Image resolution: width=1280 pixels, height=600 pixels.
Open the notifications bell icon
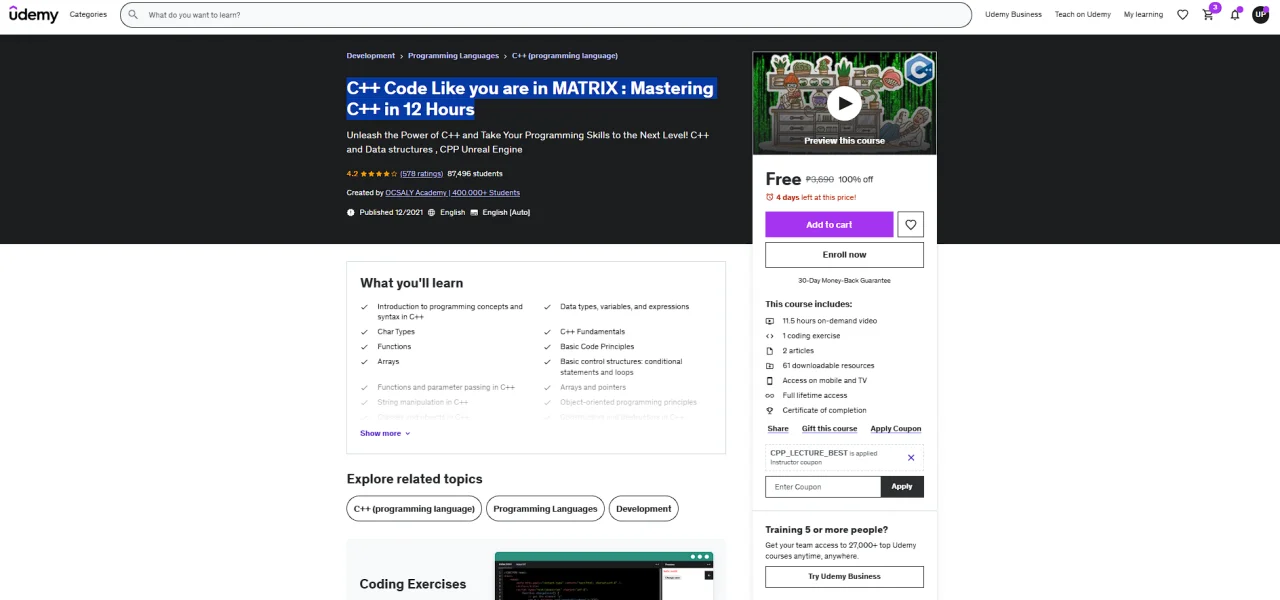point(1235,15)
